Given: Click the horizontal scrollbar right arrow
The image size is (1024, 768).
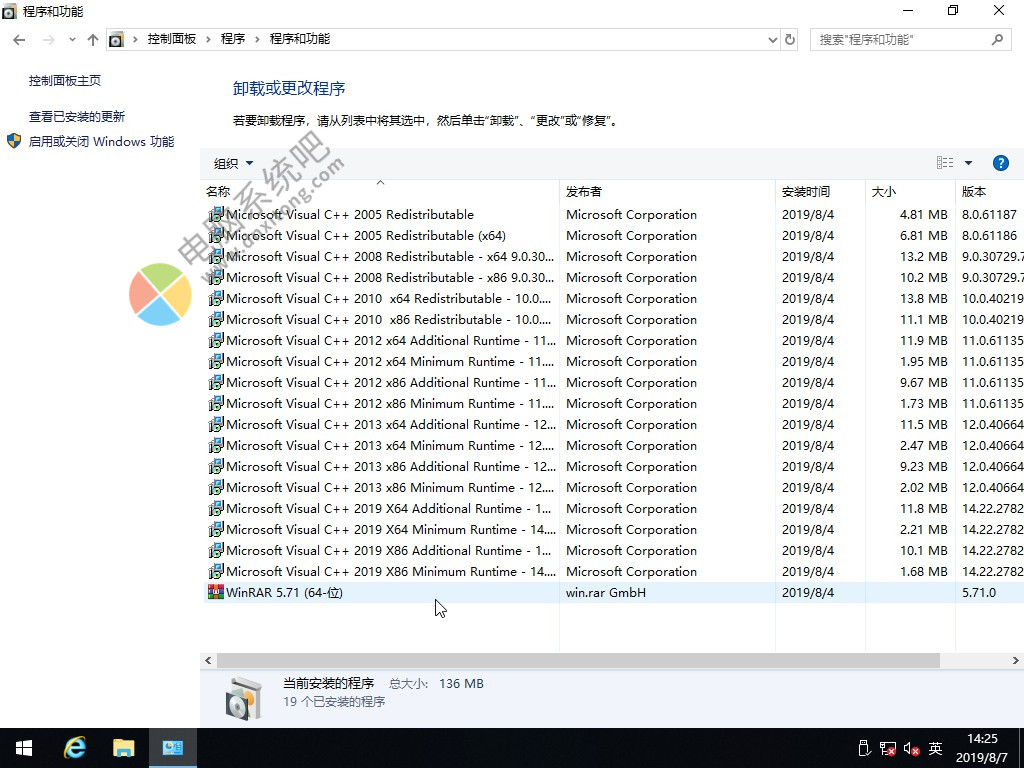Looking at the screenshot, I should tap(1016, 661).
